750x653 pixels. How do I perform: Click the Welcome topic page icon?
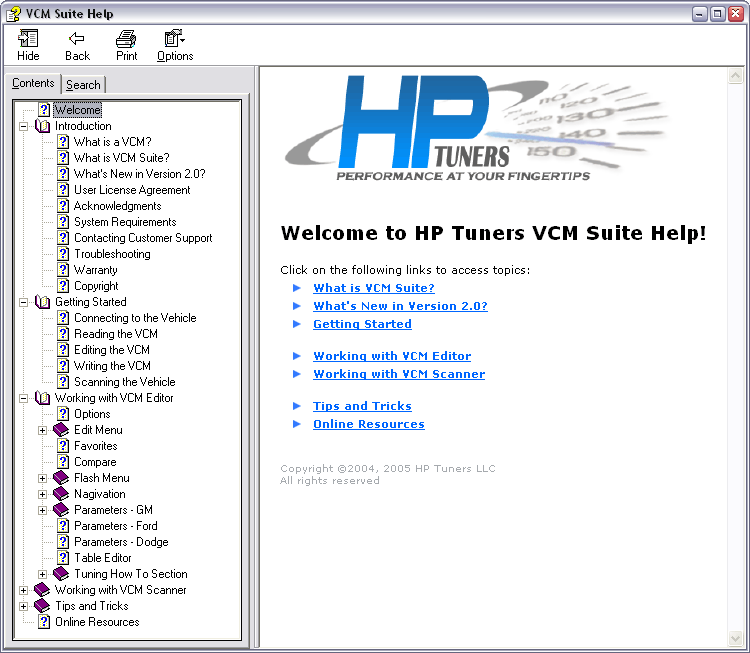pyautogui.click(x=44, y=110)
